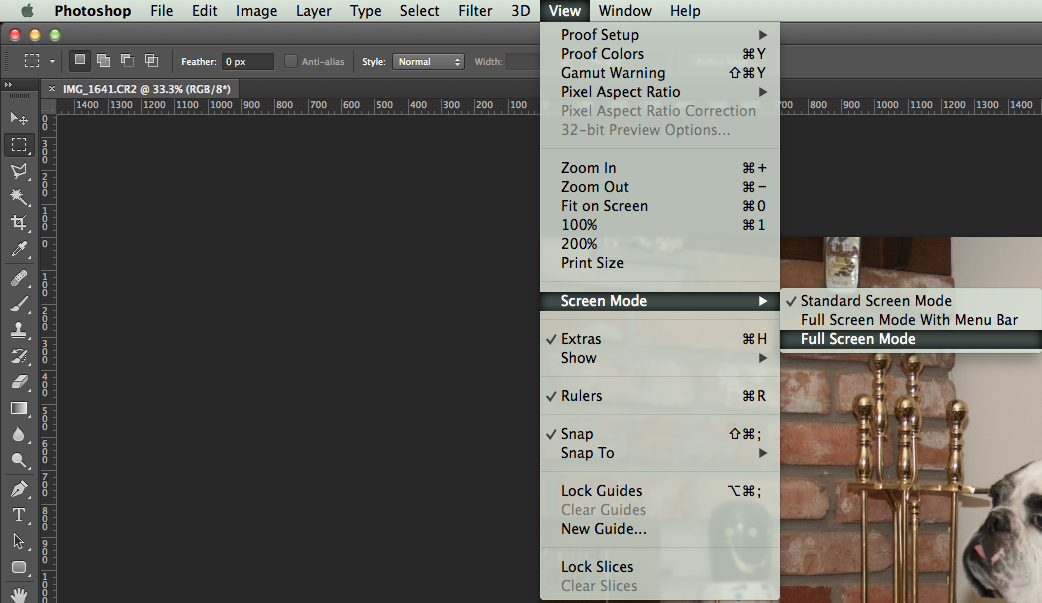This screenshot has height=603, width=1042.
Task: Select the Clone Stamp tool
Action: [19, 330]
